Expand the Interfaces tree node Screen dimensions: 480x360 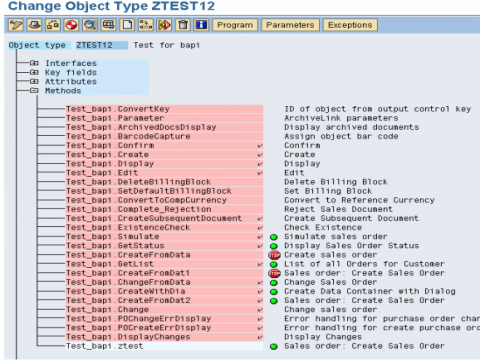point(34,63)
